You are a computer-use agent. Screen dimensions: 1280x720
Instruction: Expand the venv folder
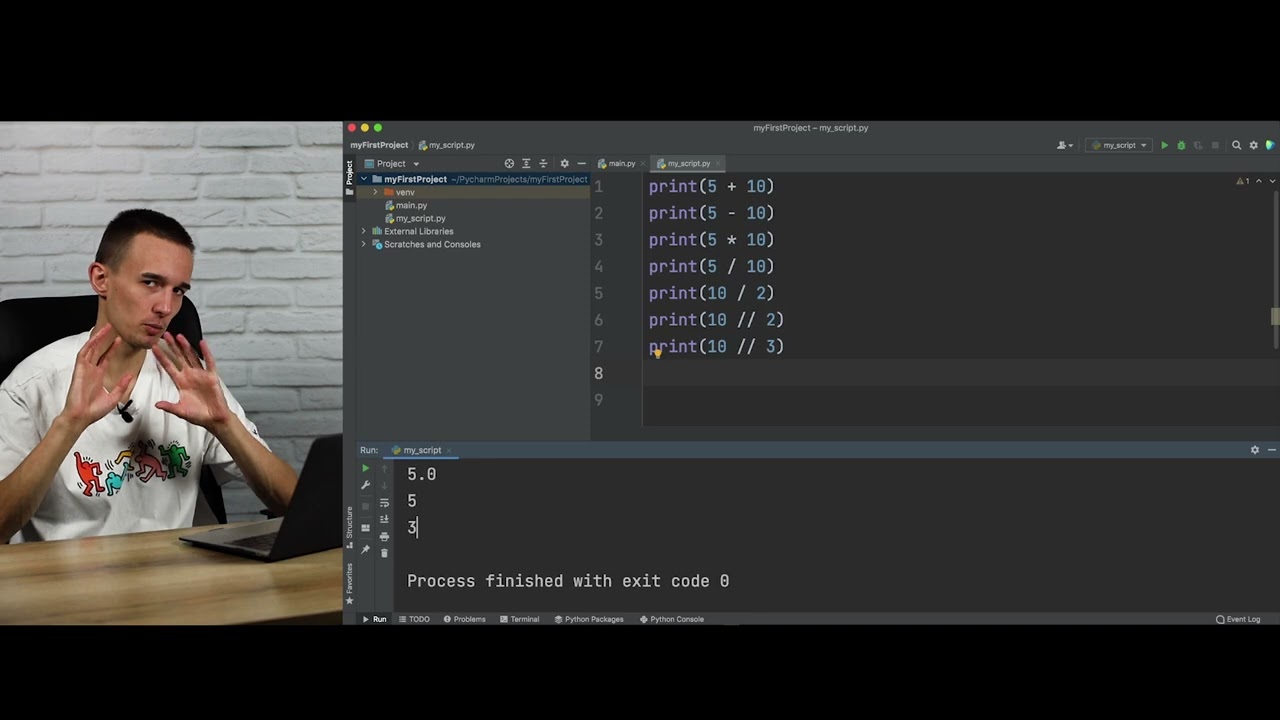pos(376,192)
